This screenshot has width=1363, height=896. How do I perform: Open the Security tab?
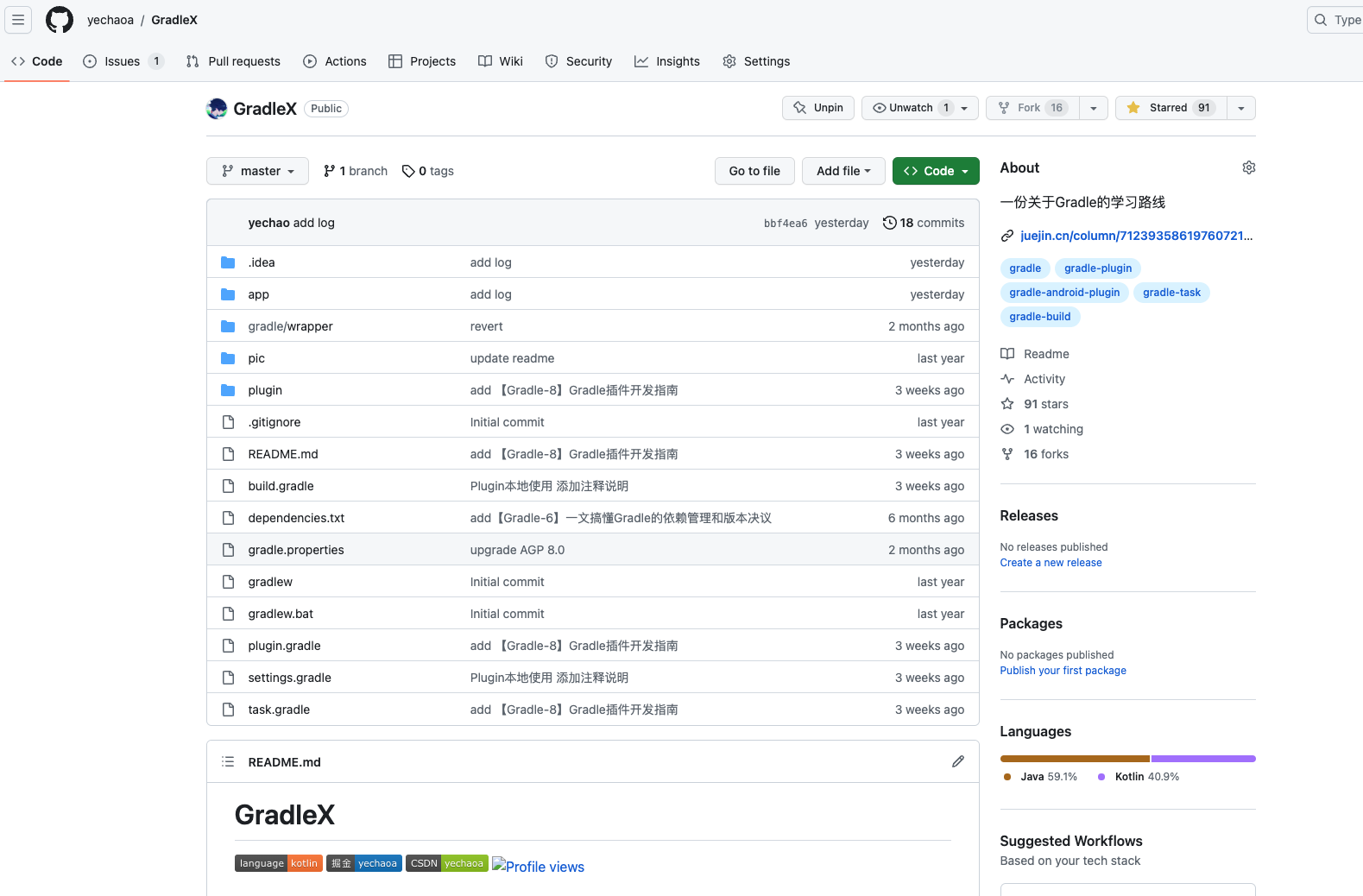pyautogui.click(x=578, y=61)
